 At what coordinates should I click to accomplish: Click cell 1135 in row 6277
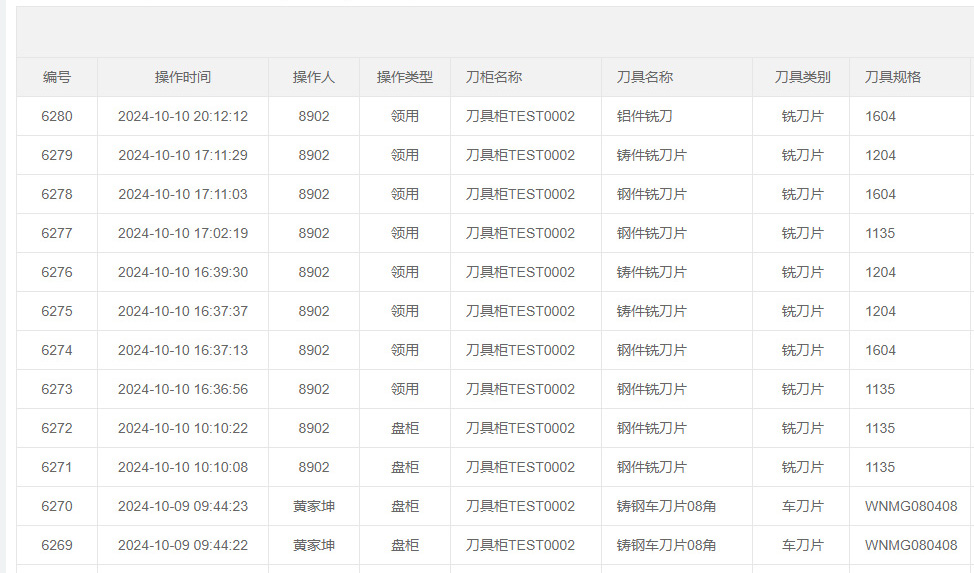[x=880, y=234]
